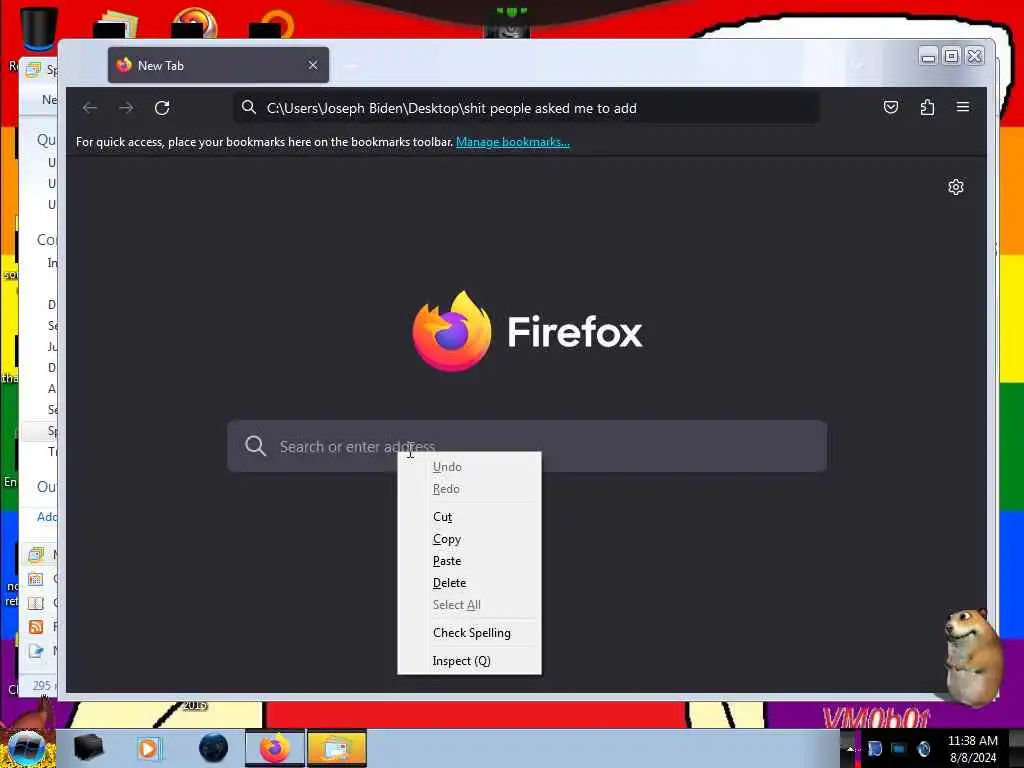Close the New Tab tab

[x=313, y=65]
